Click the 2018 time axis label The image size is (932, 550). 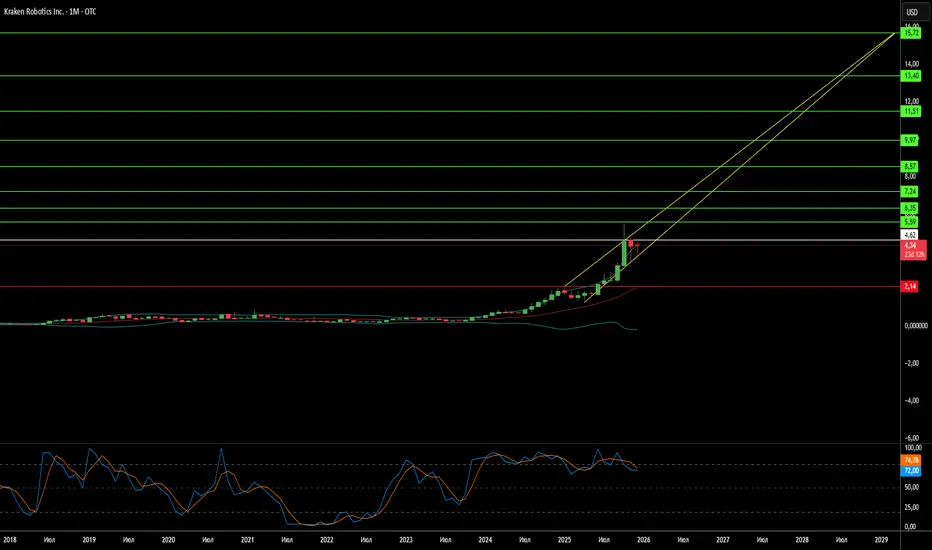point(10,540)
